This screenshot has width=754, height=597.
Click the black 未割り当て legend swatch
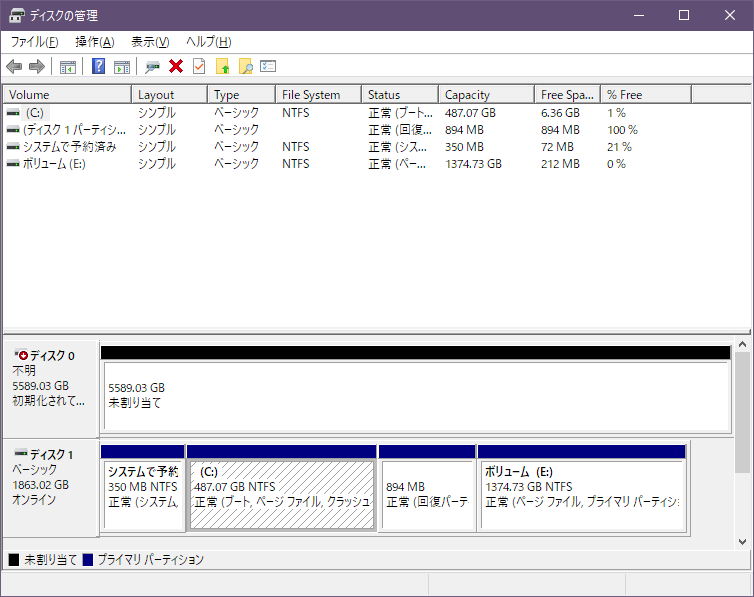coord(14,560)
